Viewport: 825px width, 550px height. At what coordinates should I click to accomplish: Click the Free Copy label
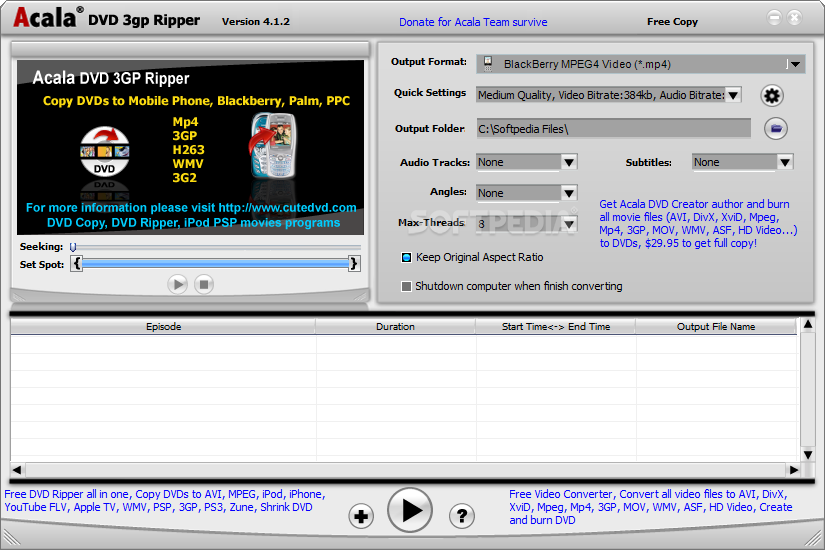coord(672,22)
